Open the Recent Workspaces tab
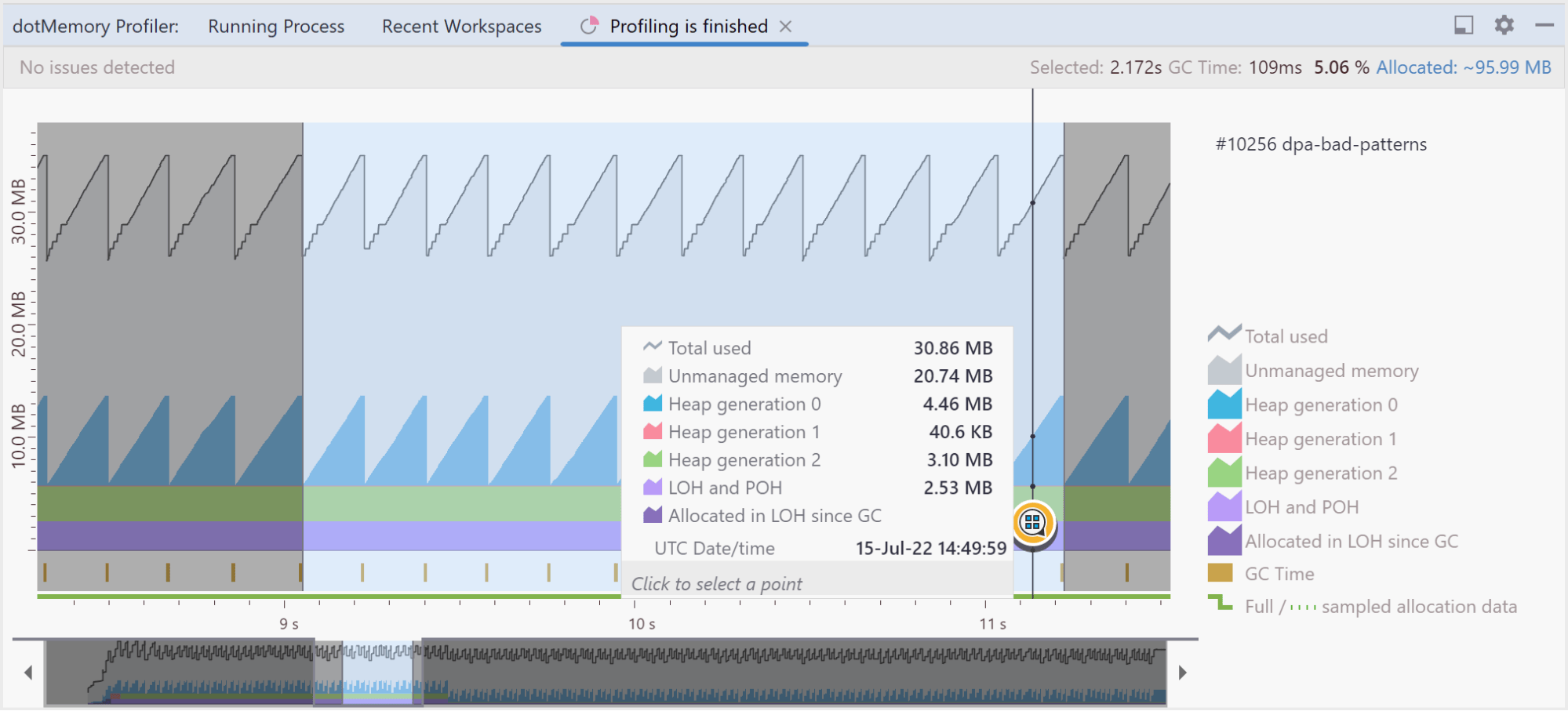The height and width of the screenshot is (711, 1568). [x=461, y=27]
